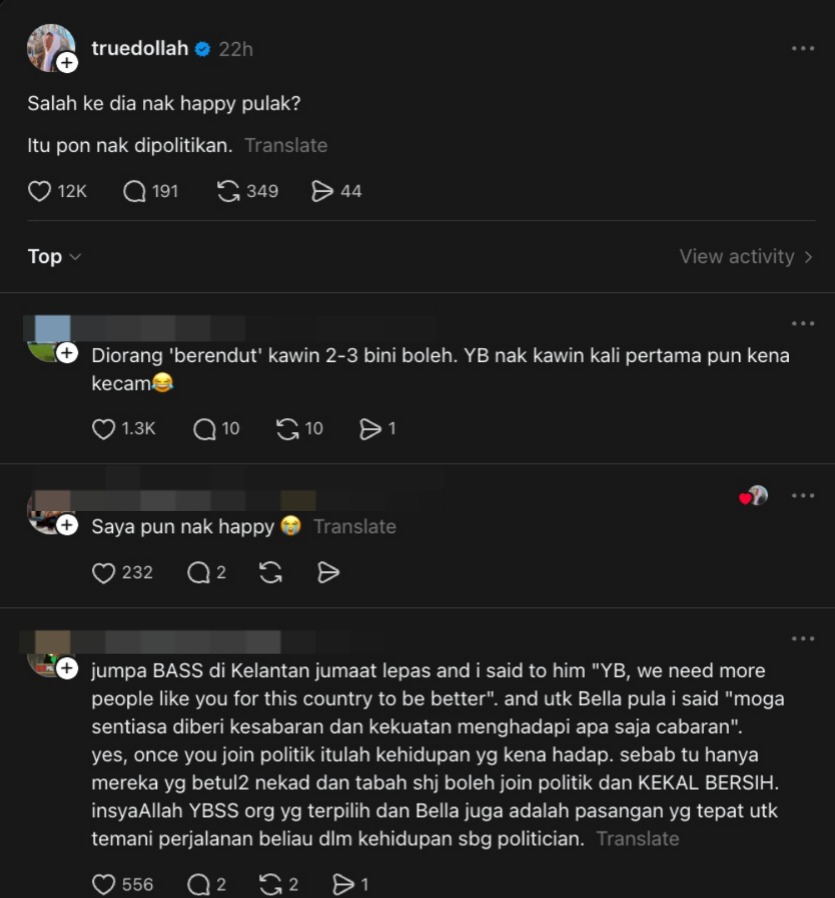
Task: Follow truedollah via avatar plus badge
Action: click(x=67, y=63)
